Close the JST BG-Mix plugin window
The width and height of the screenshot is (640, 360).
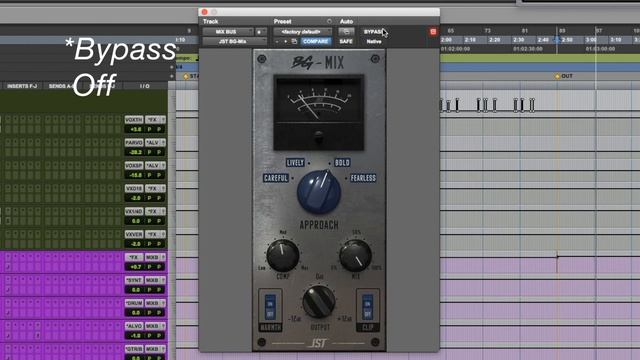204,12
